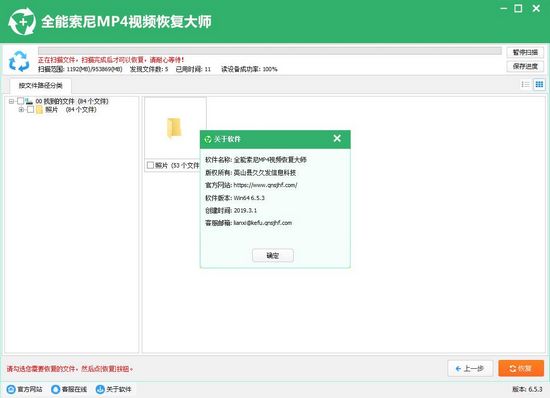Click the red recovery hint text at bottom
The image size is (550, 398).
70,369
